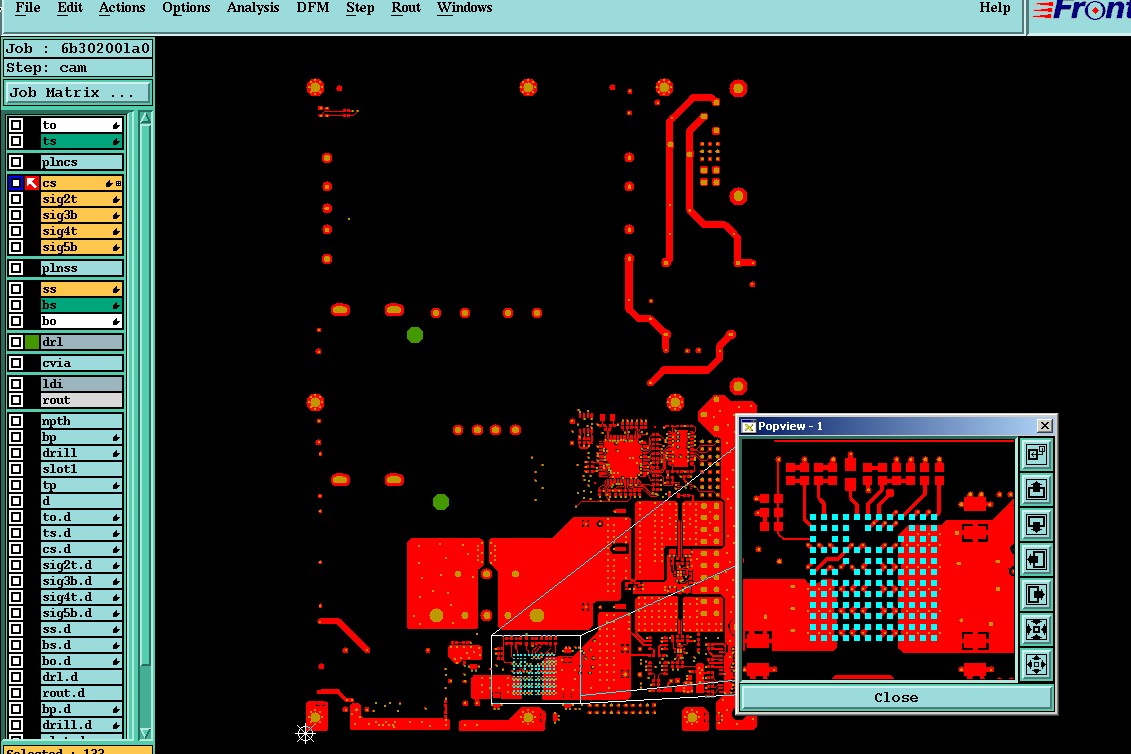Open the Step menu
Image resolution: width=1131 pixels, height=754 pixels.
(x=360, y=8)
